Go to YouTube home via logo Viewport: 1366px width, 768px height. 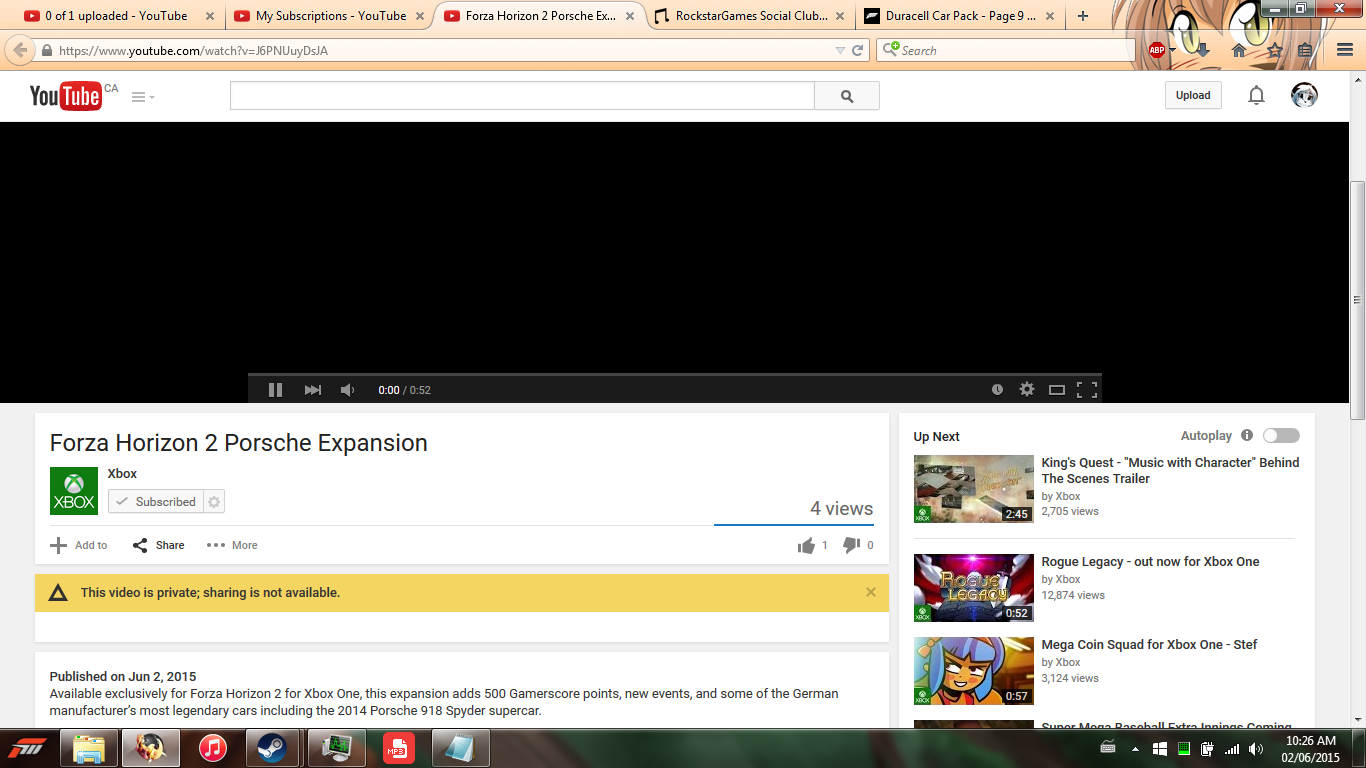66,96
